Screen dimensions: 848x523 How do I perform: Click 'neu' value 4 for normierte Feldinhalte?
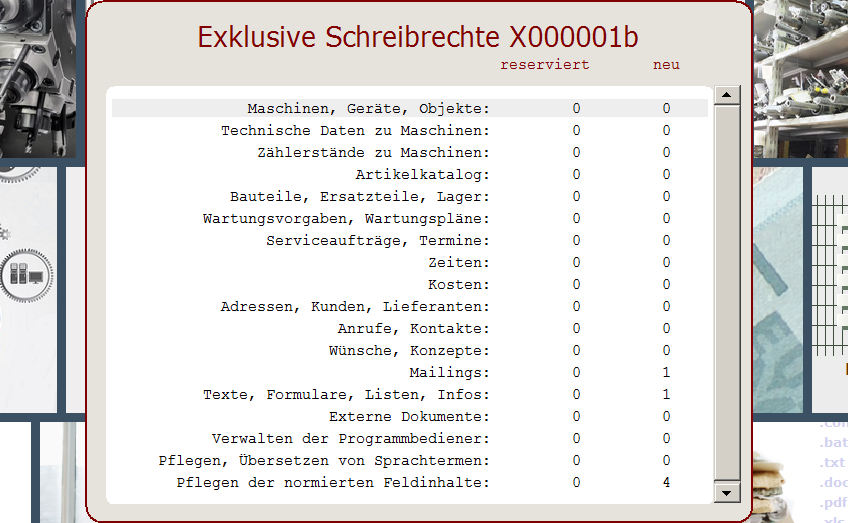coord(666,482)
